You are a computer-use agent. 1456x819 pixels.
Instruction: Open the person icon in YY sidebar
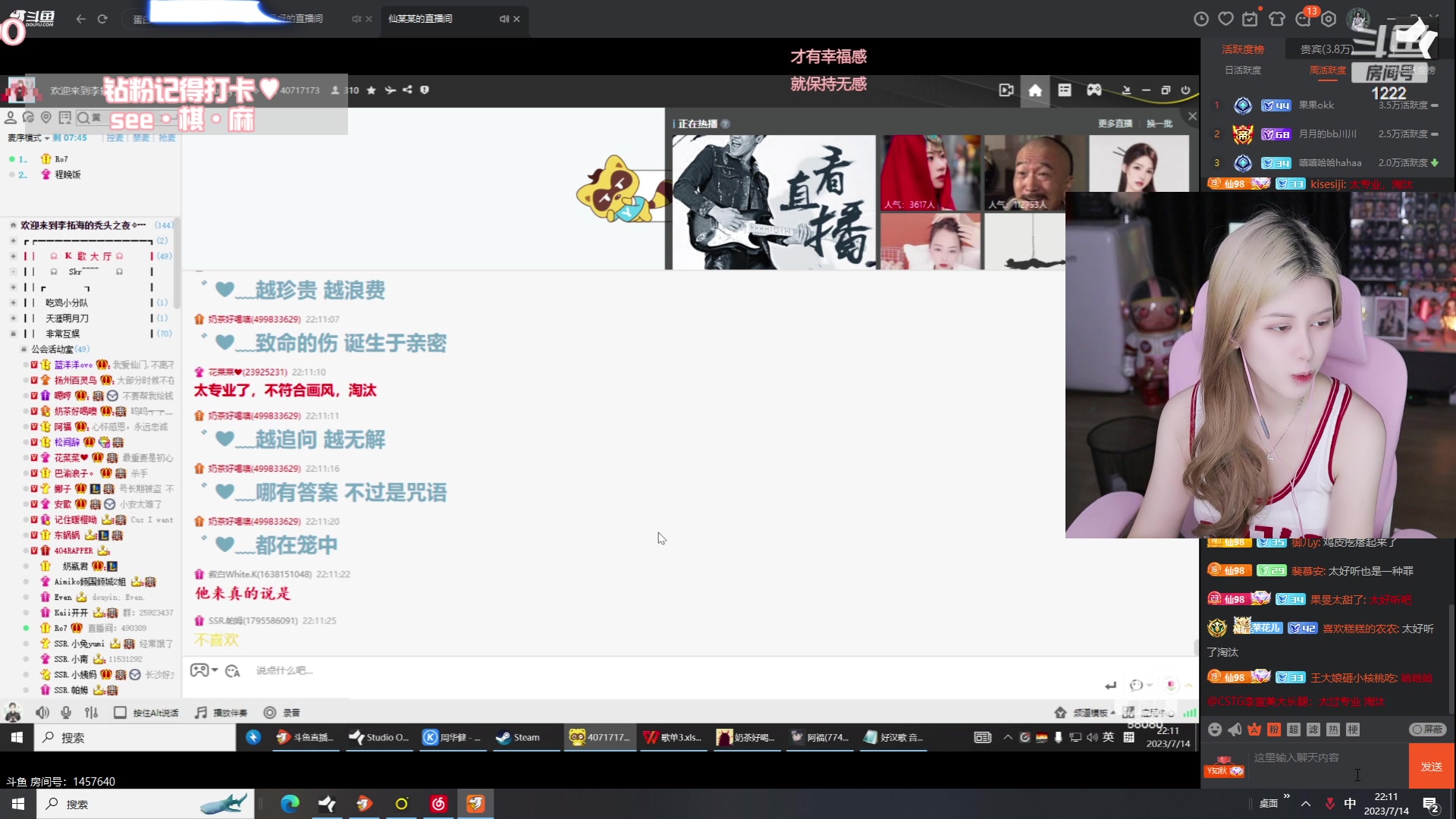pos(11,118)
